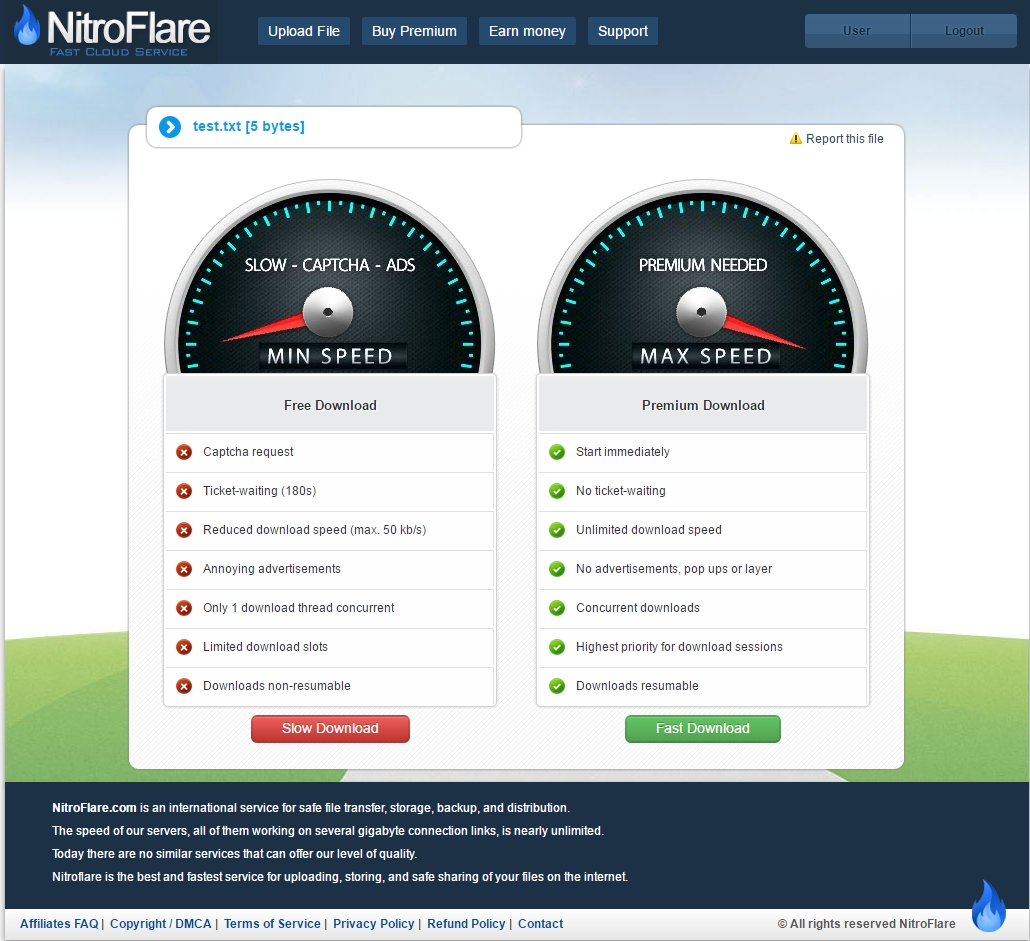Click the green check beside Unlimited download speed
The height and width of the screenshot is (941, 1030).
click(557, 530)
